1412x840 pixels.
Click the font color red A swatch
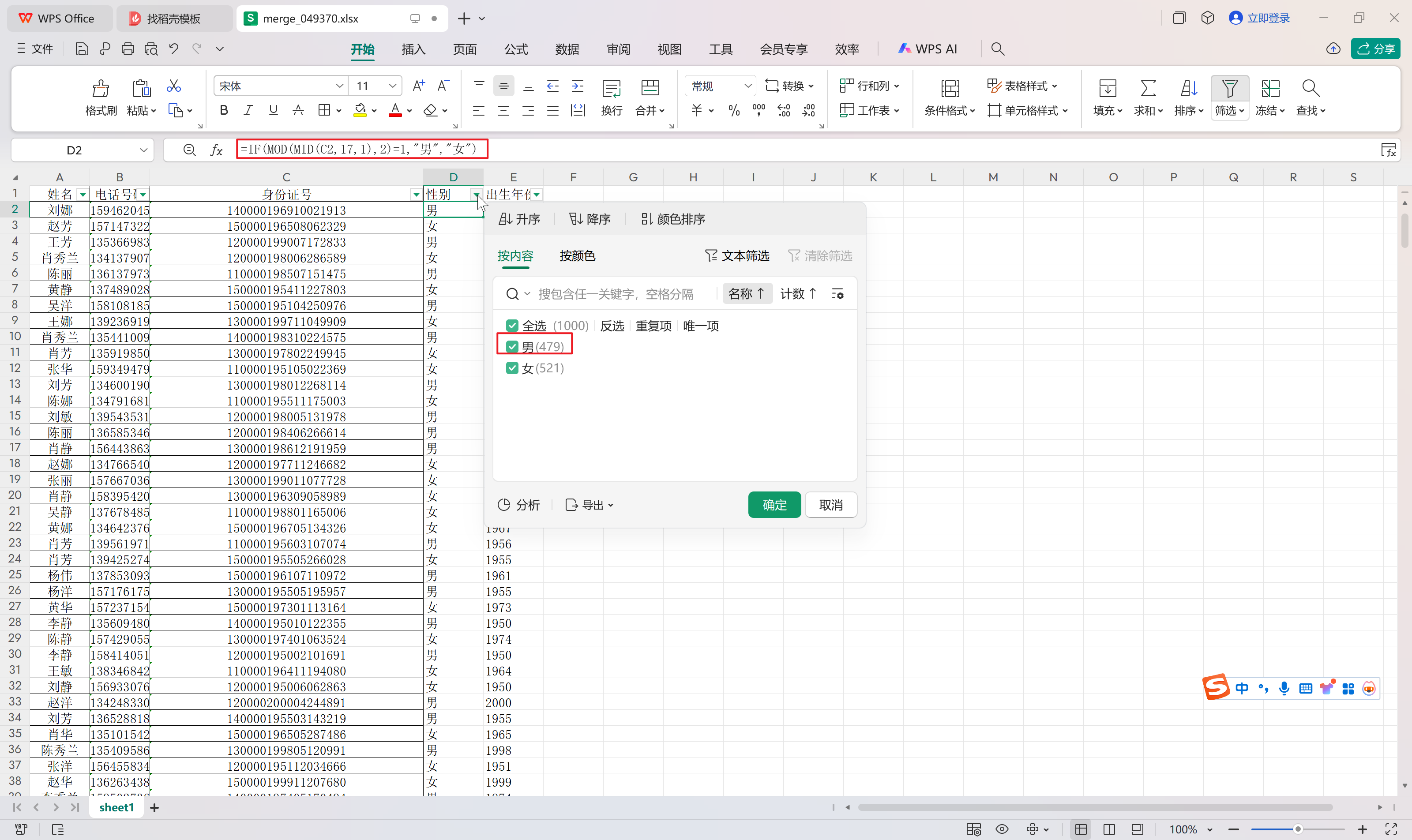tap(395, 110)
